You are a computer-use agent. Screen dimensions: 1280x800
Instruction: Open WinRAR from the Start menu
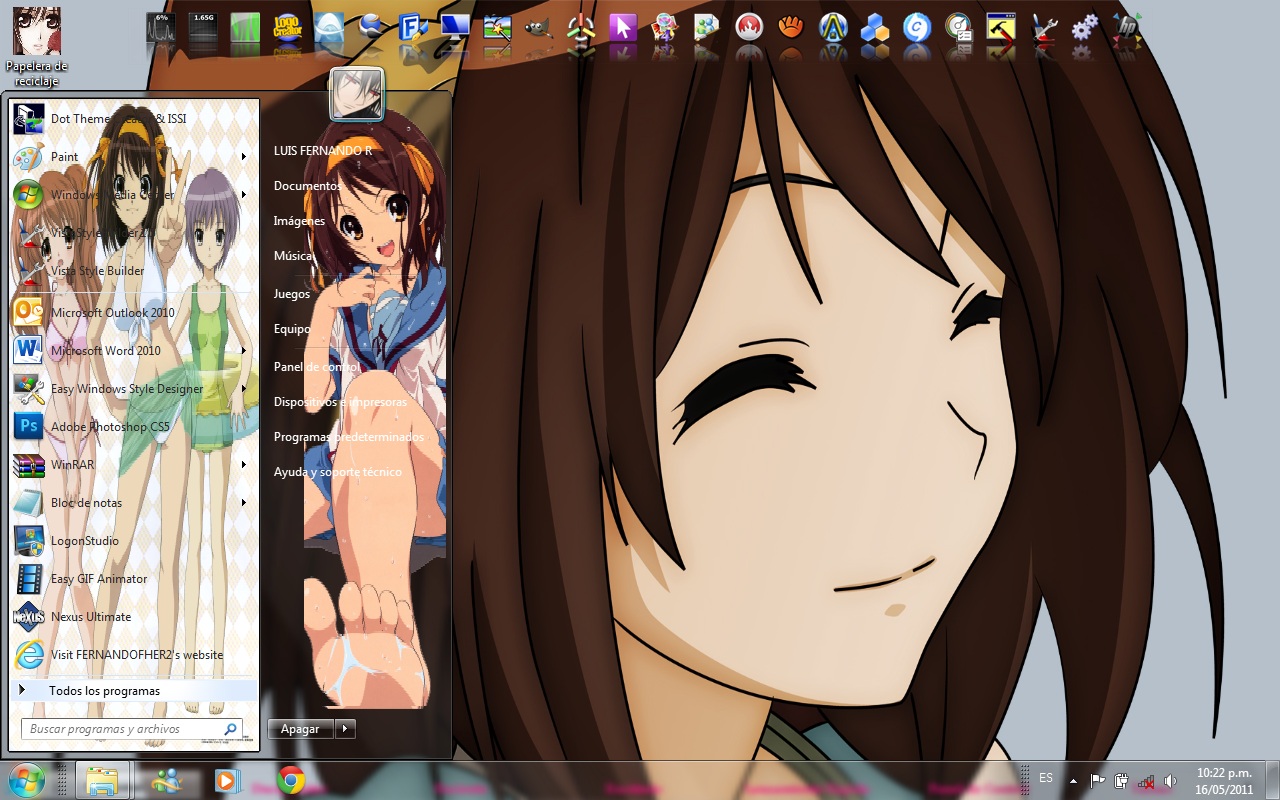tap(75, 464)
